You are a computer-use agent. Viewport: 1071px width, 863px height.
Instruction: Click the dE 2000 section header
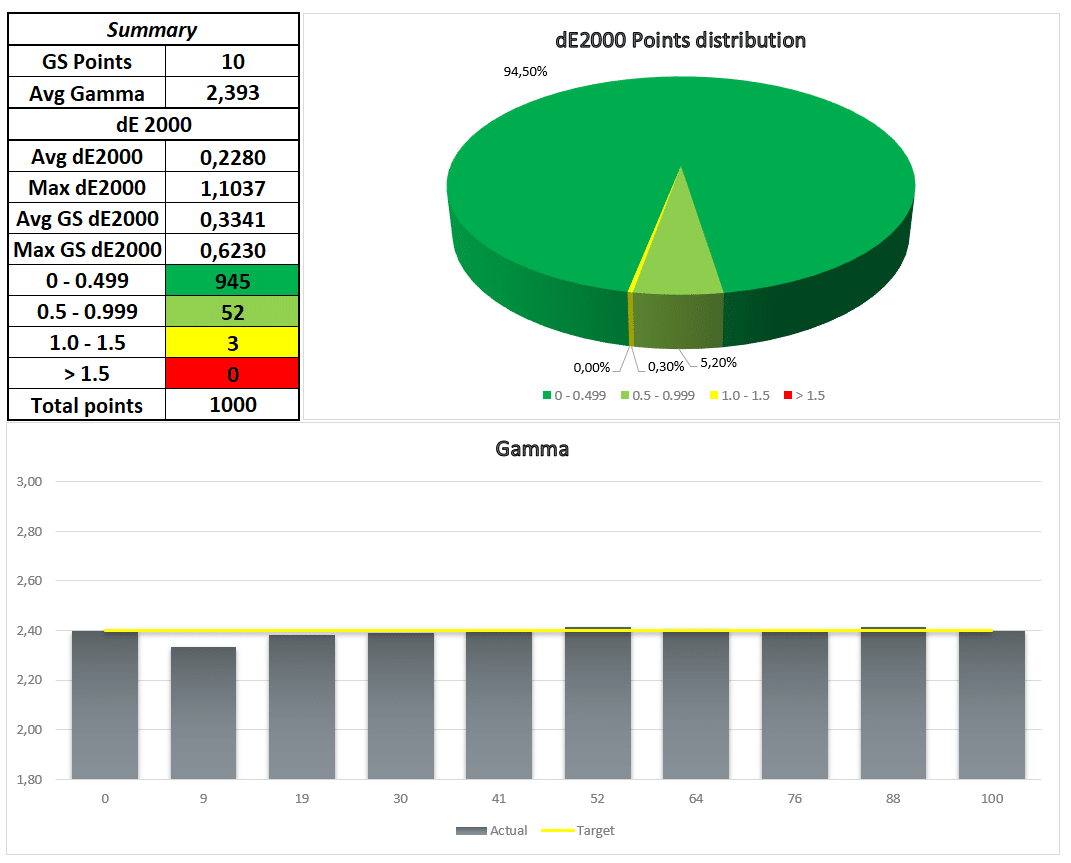[153, 124]
